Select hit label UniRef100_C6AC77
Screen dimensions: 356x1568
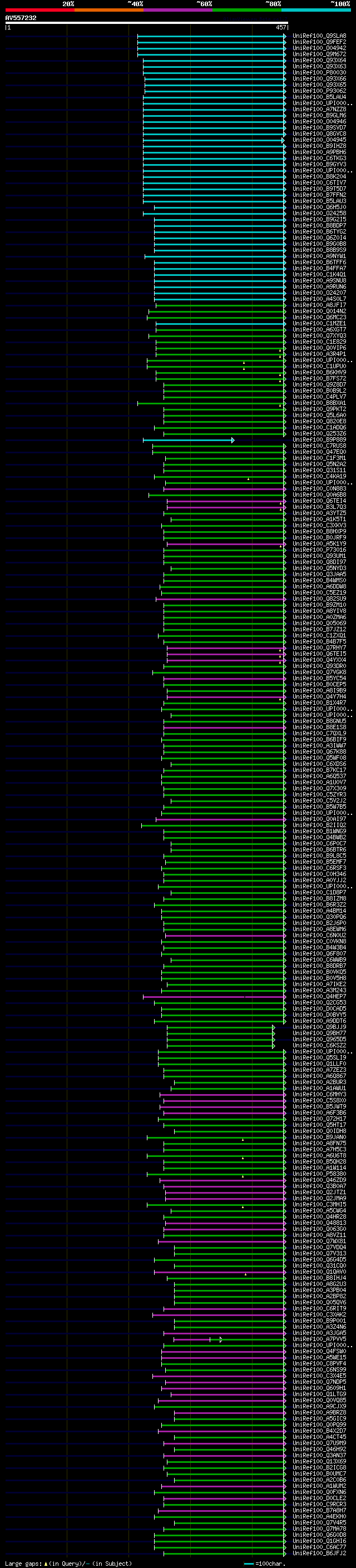[x=319, y=1547]
